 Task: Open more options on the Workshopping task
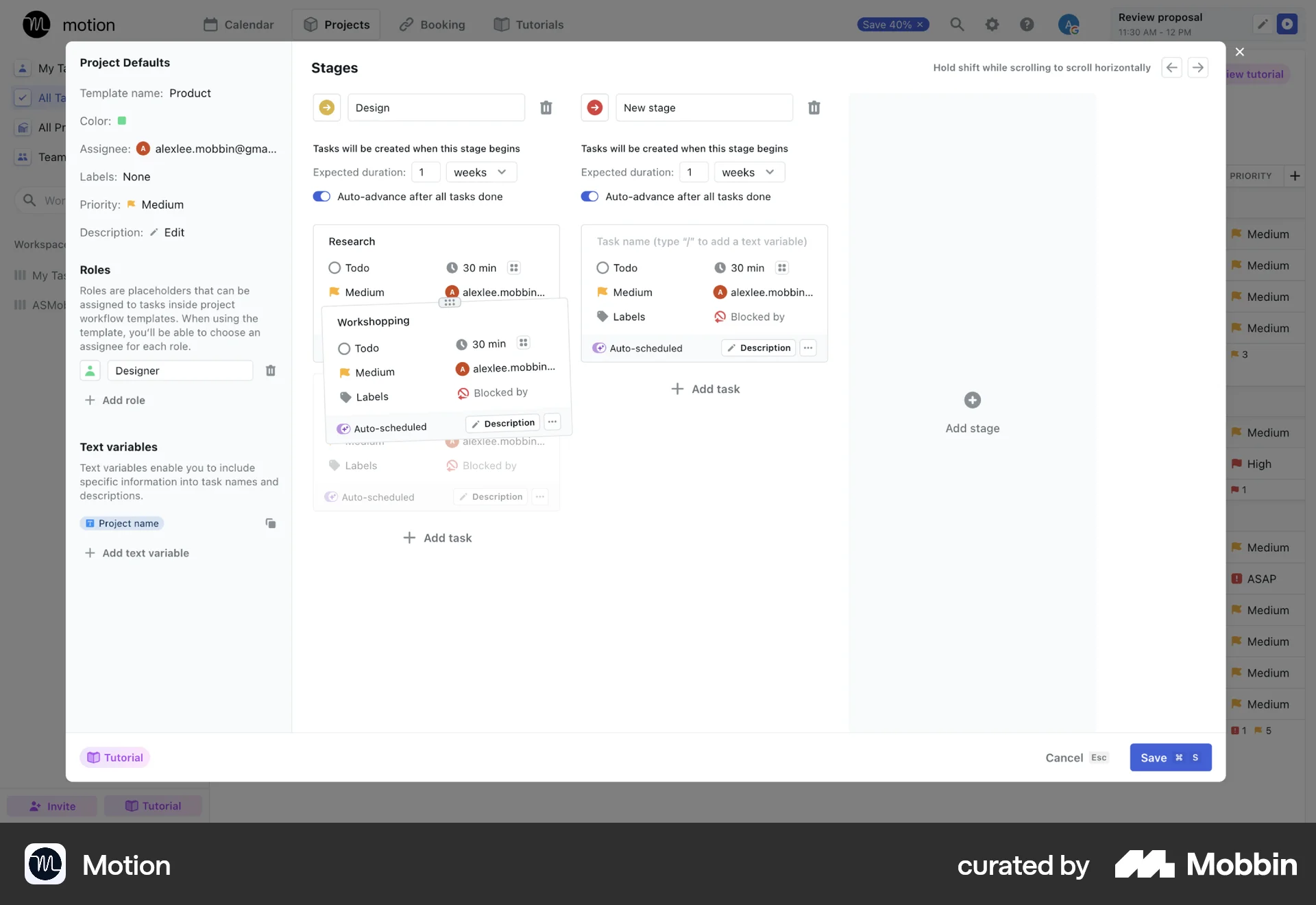click(552, 422)
